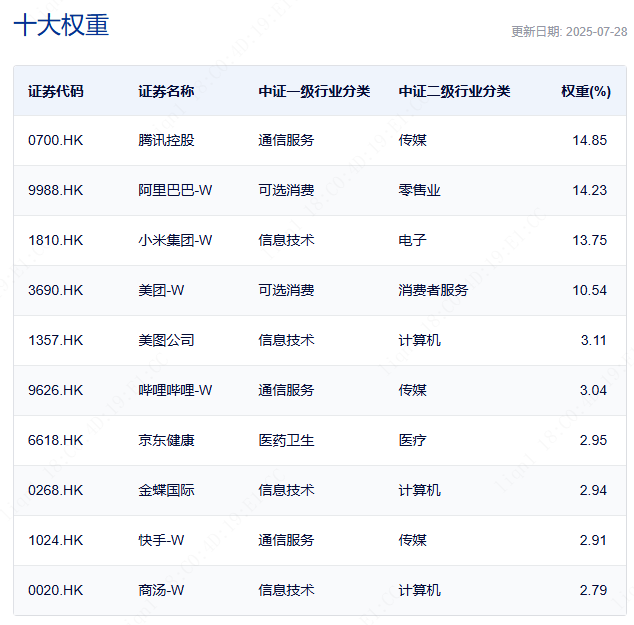Click weight value 14.85
This screenshot has height=625, width=634.
pos(590,140)
